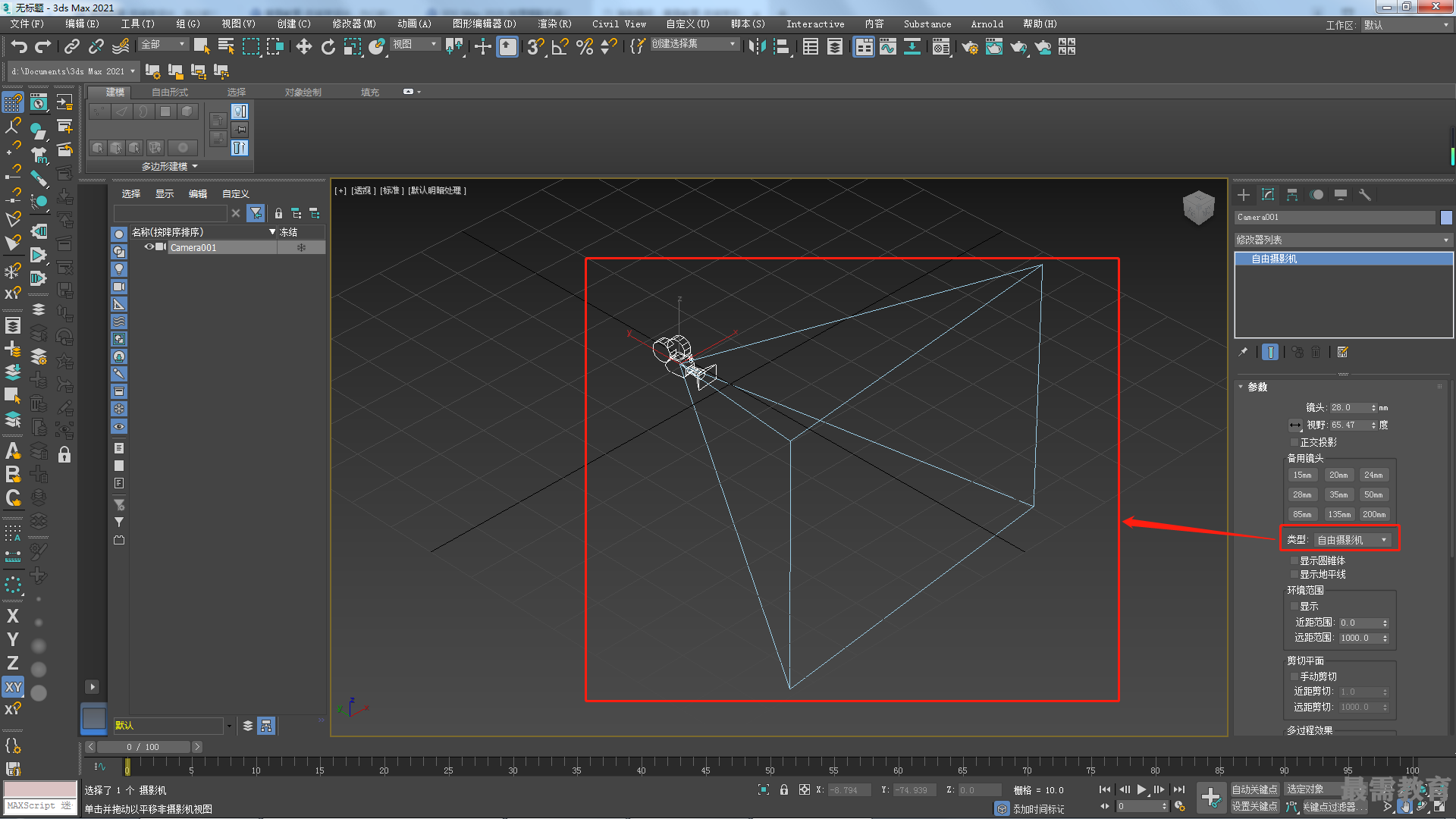This screenshot has height=819, width=1456.
Task: Expand the 多边形建模 panel arrow
Action: [195, 166]
